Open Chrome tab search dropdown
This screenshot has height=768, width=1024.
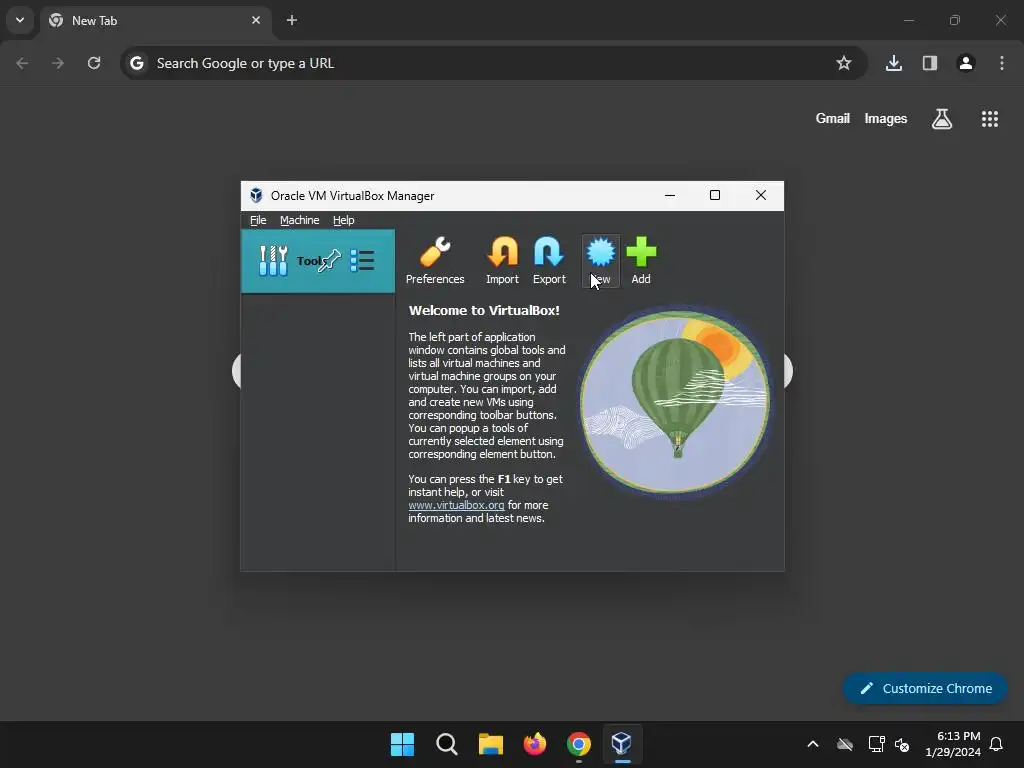(20, 20)
